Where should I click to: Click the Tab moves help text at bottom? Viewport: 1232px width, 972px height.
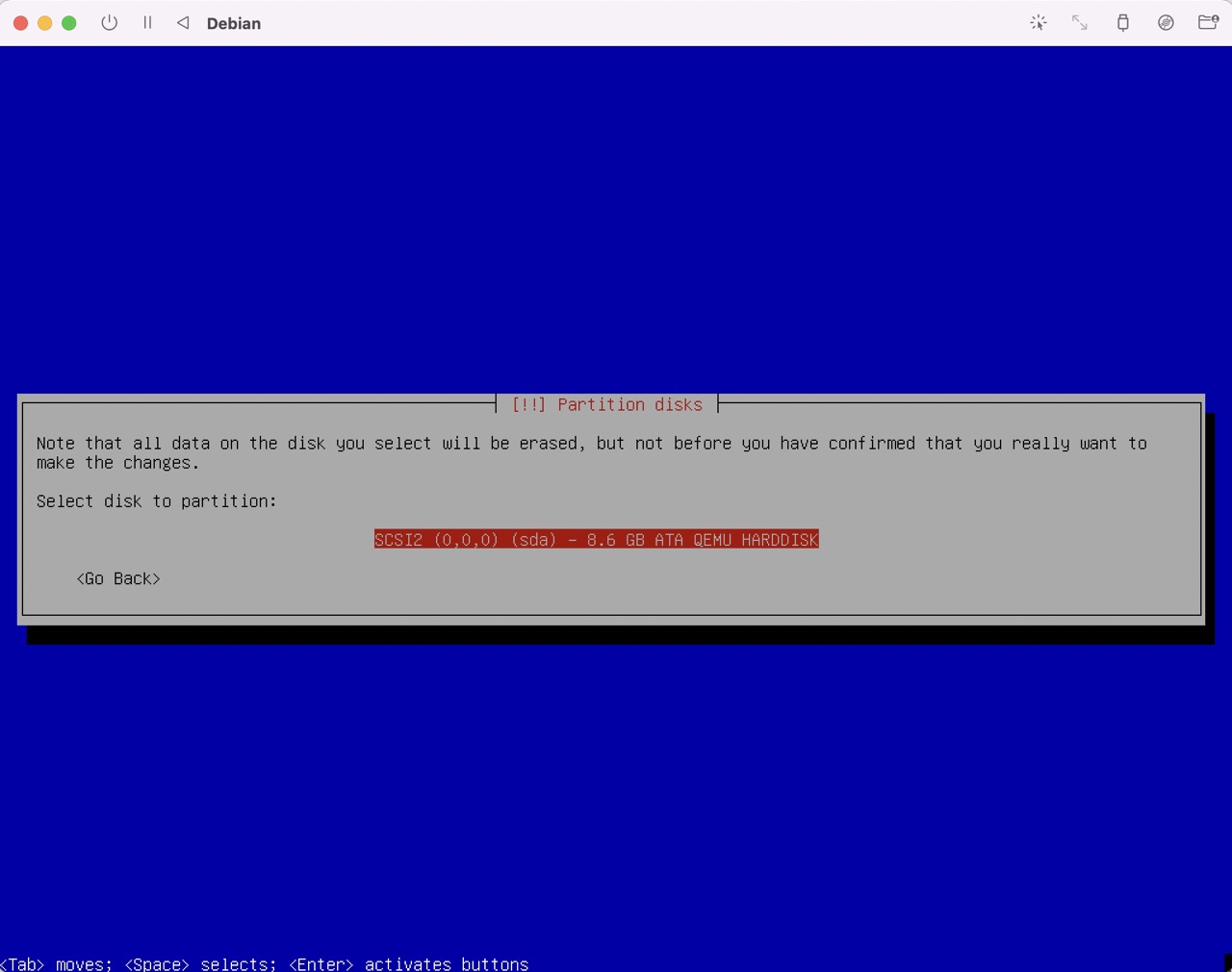tap(265, 963)
